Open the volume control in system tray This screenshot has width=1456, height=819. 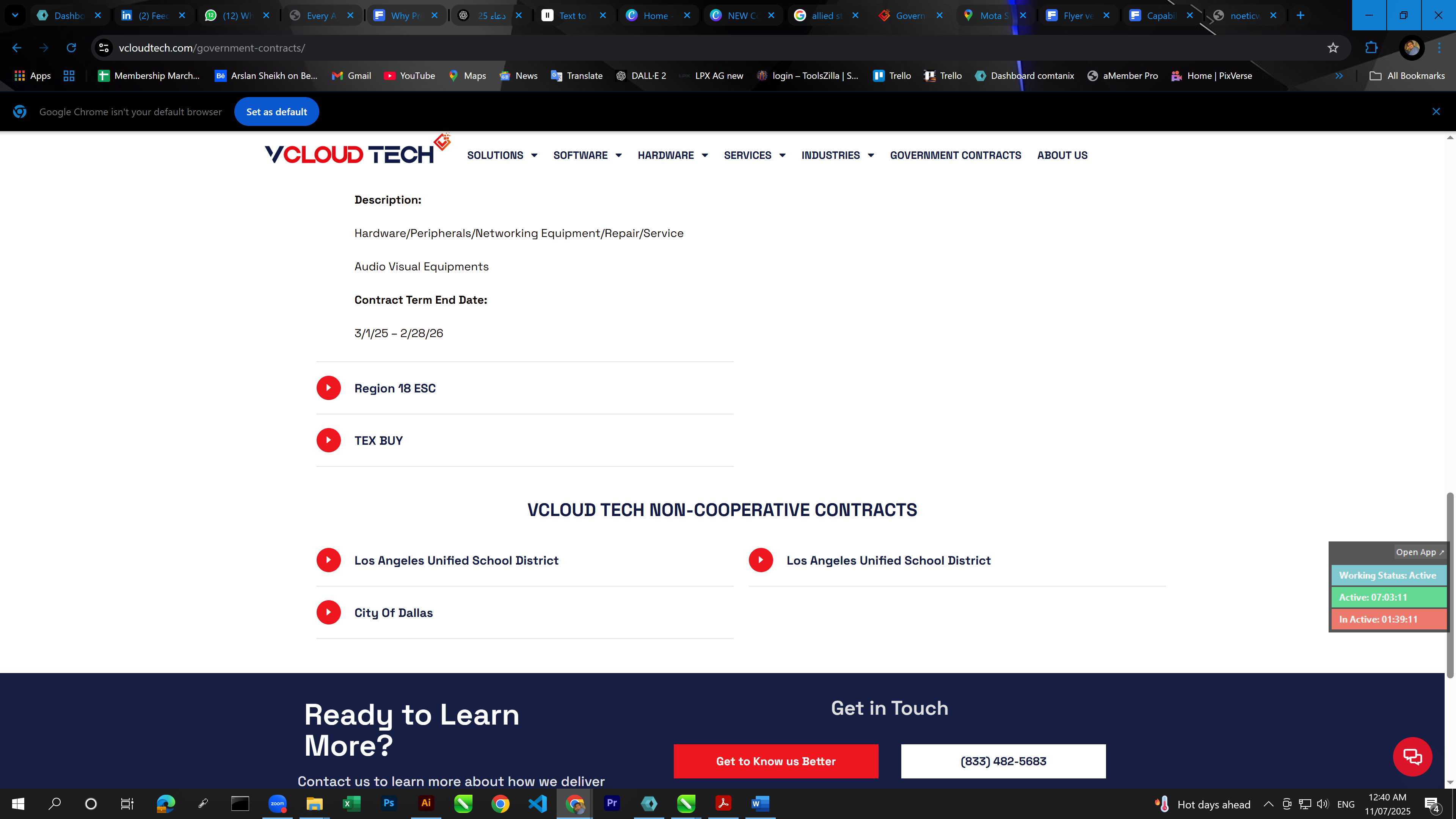click(x=1323, y=804)
